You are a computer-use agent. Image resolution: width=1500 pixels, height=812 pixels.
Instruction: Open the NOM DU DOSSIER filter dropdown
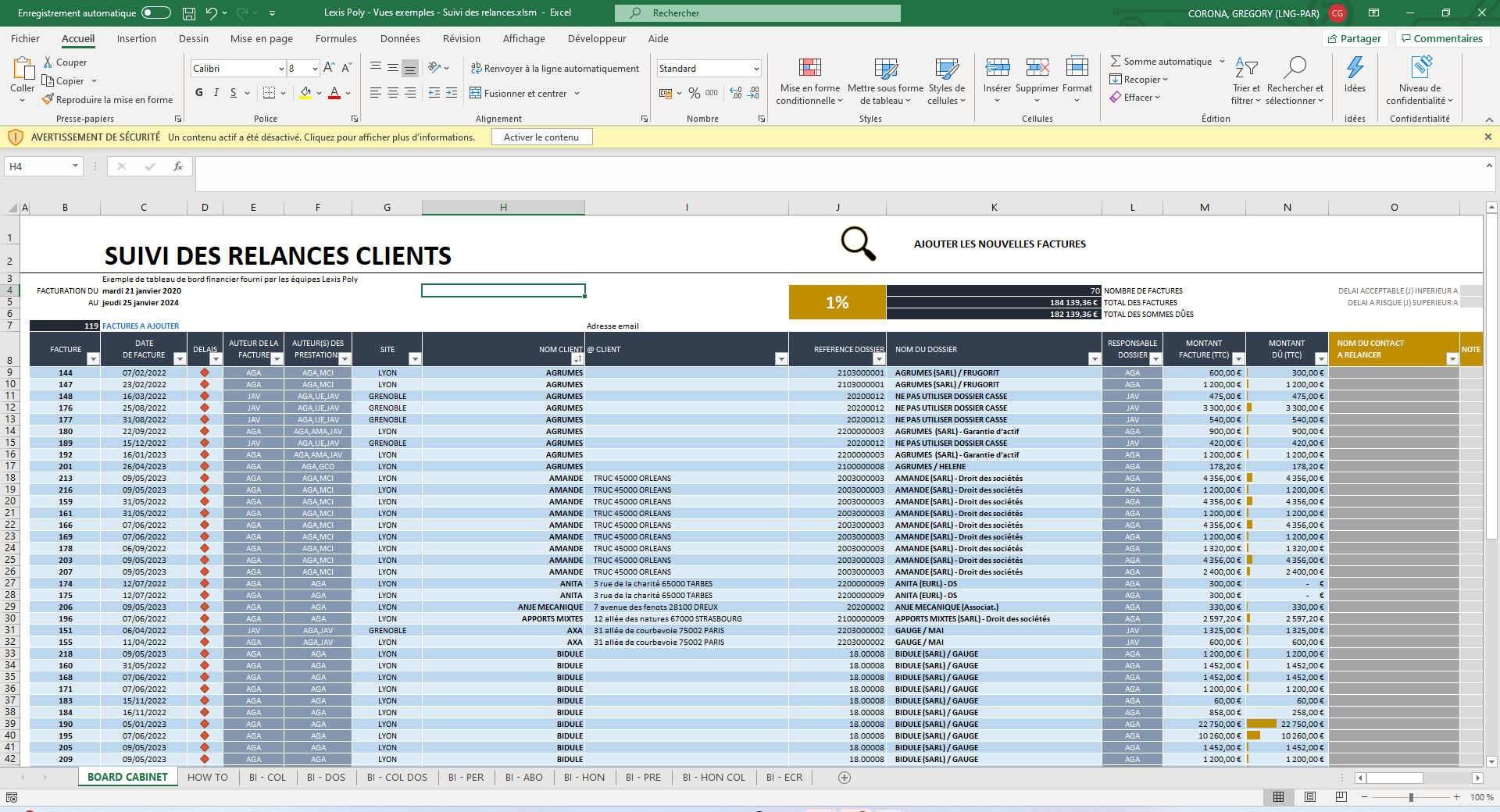1095,359
